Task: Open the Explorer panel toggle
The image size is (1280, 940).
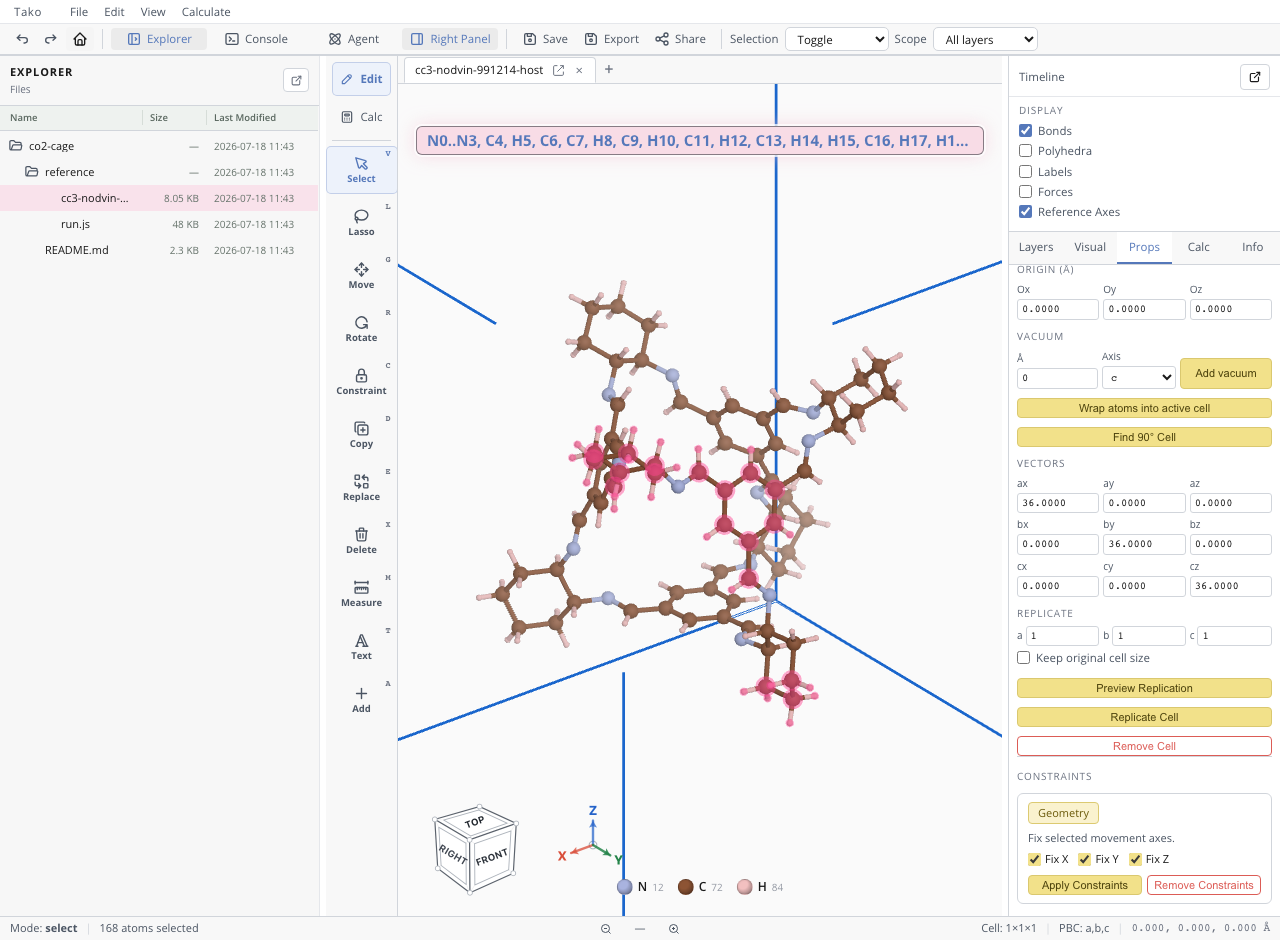Action: pyautogui.click(x=159, y=39)
